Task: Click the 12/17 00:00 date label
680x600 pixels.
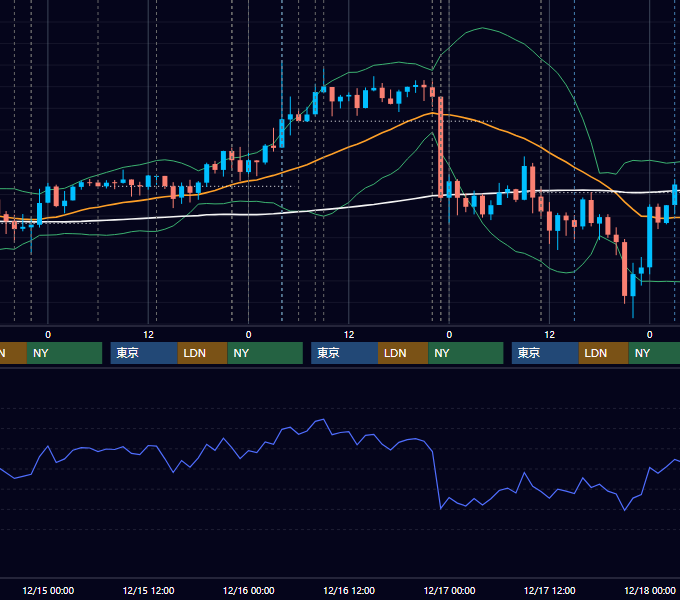Action: click(x=449, y=590)
